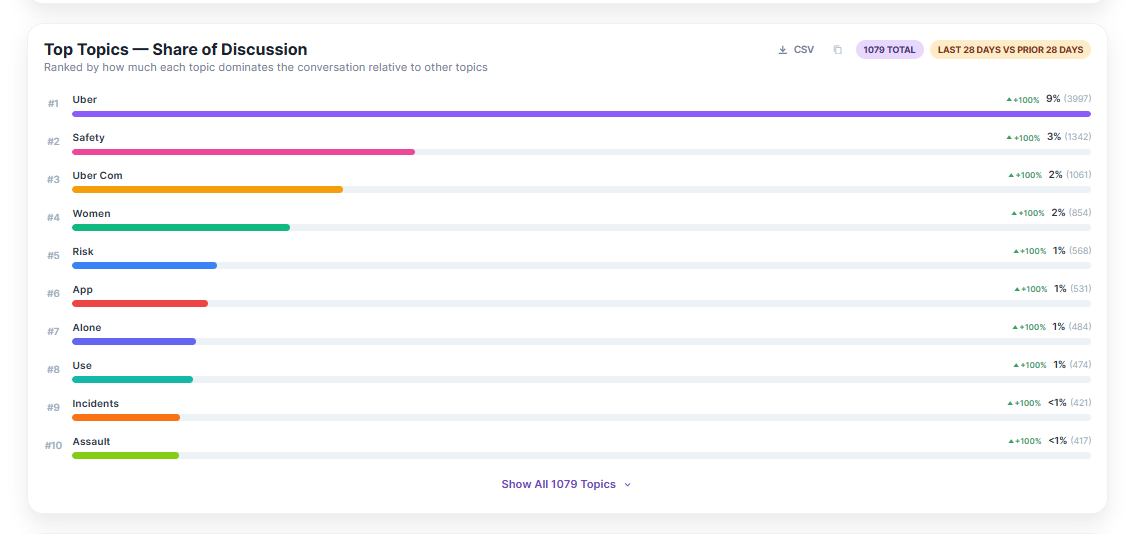Select the Assault topic label
Viewport: 1140px width, 534px height.
(x=91, y=442)
